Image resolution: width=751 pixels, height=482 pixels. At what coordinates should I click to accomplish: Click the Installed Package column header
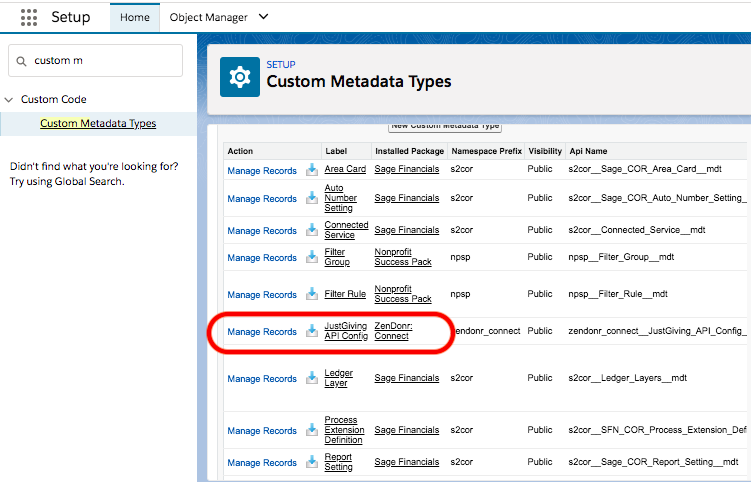410,151
